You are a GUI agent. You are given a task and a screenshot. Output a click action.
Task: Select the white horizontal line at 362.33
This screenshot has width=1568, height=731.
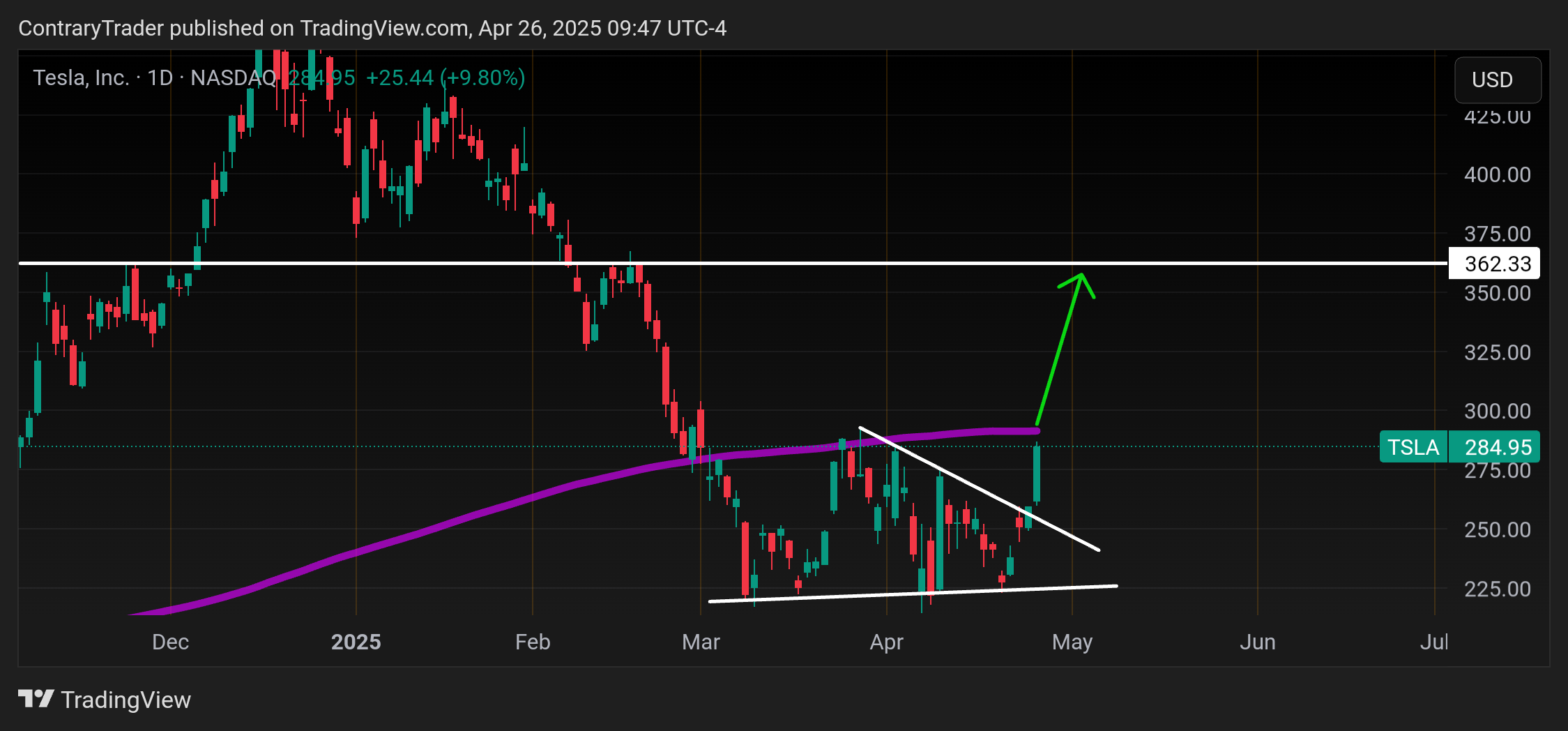pos(732,263)
